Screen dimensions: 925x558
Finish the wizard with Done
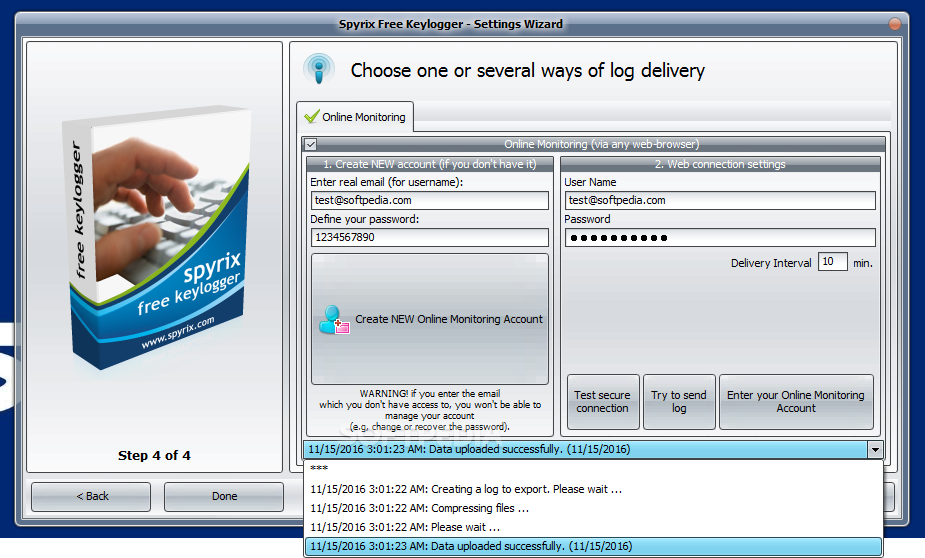pos(224,497)
